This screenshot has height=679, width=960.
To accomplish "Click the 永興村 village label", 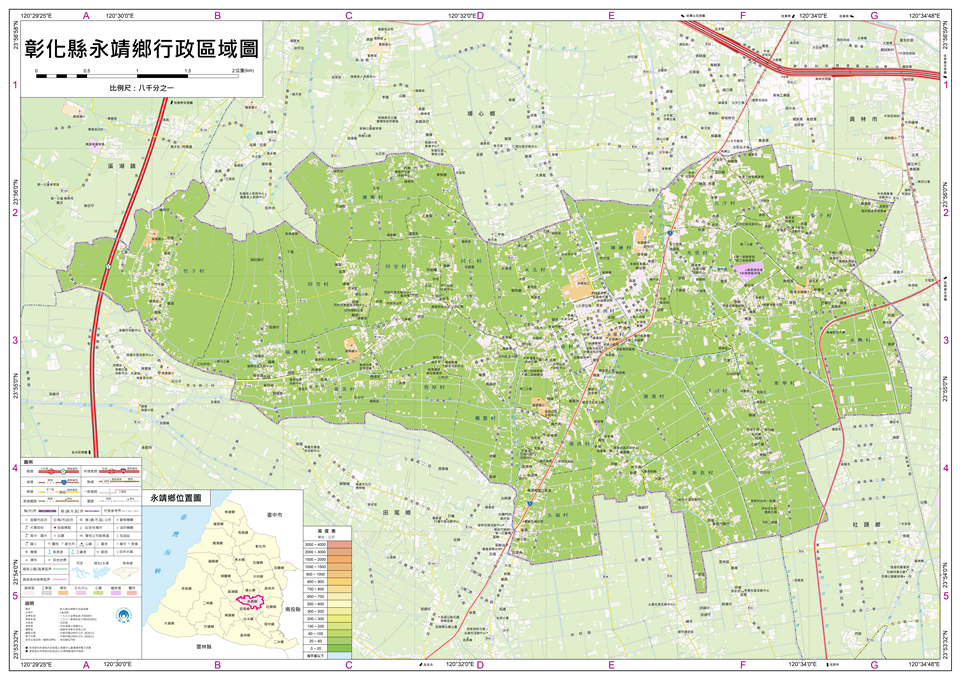I will [860, 340].
